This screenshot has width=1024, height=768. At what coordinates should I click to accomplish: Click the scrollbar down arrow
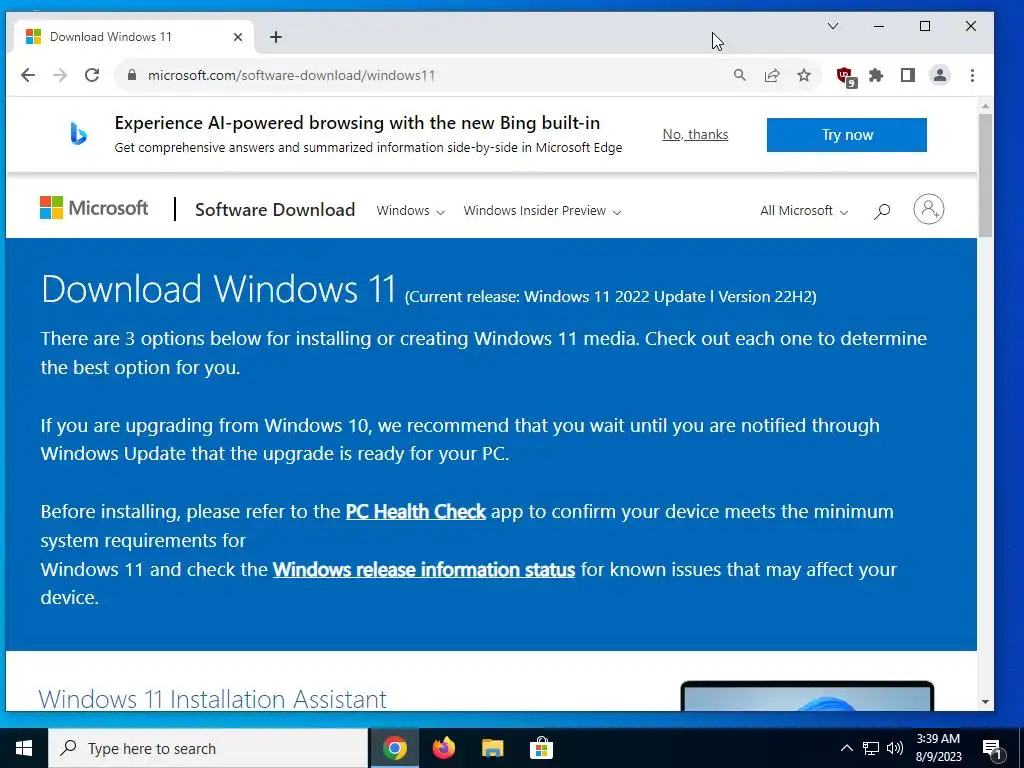click(x=985, y=702)
